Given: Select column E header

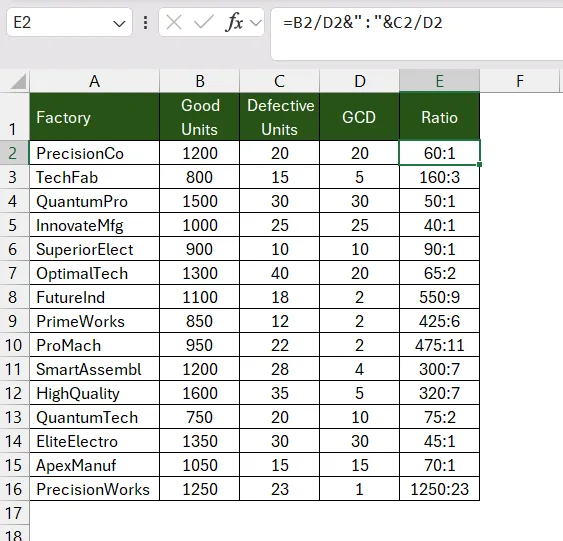Looking at the screenshot, I should coord(439,81).
